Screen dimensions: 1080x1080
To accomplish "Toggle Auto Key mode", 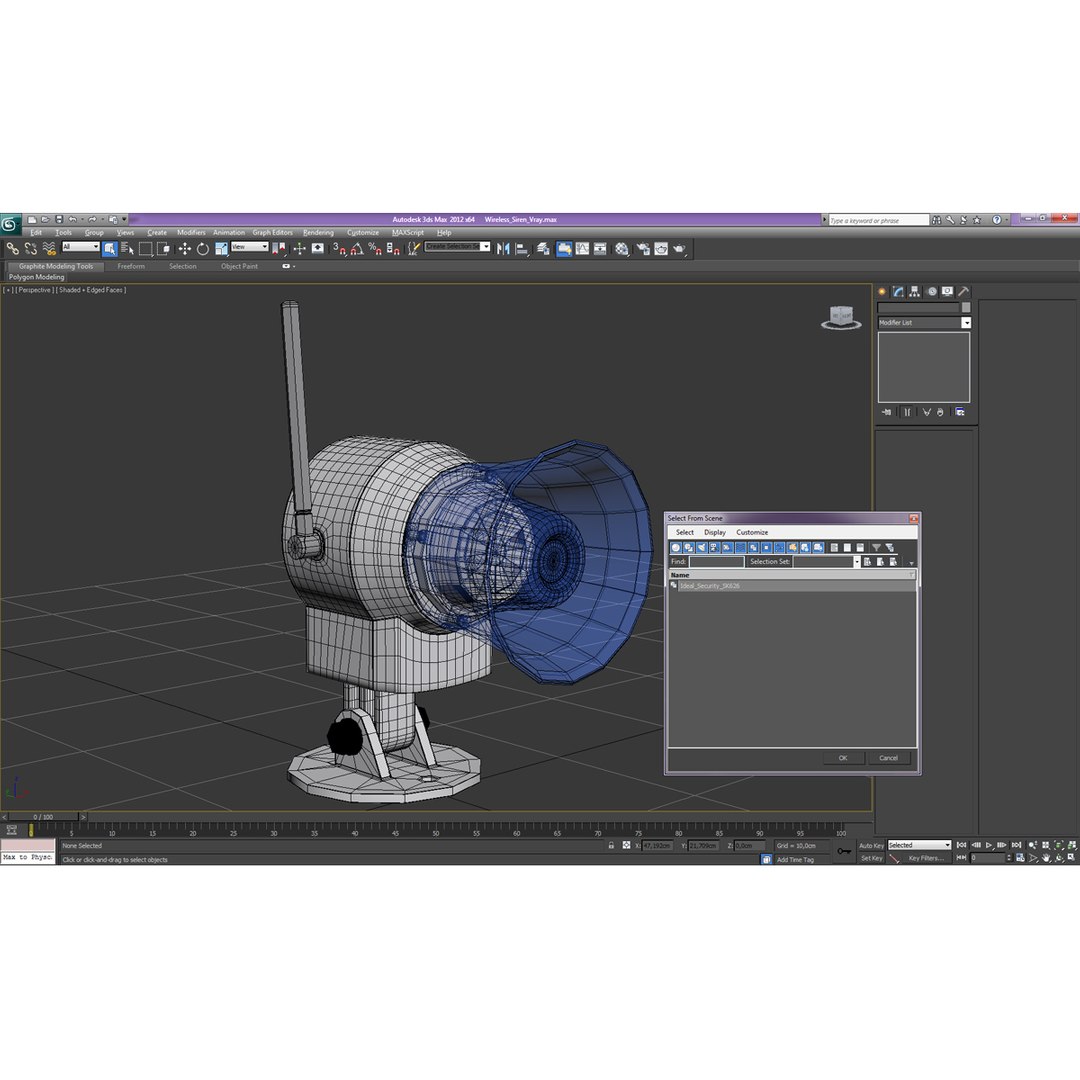I will (x=871, y=845).
